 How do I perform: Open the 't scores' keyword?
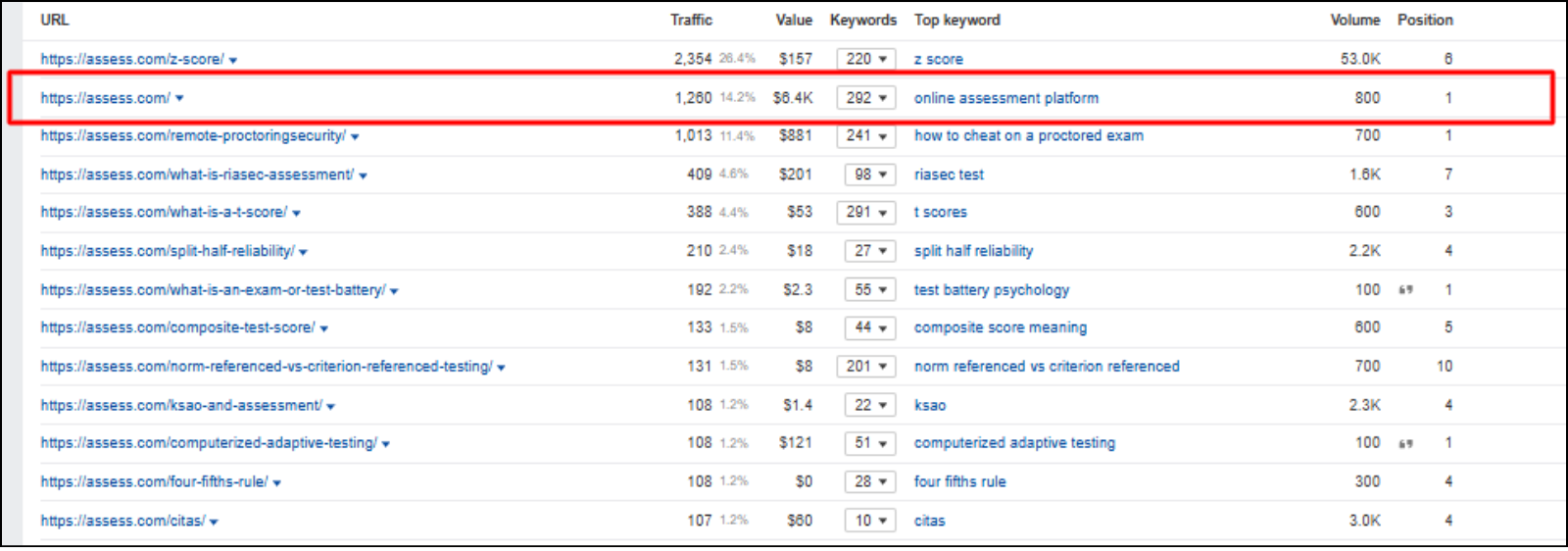click(941, 212)
